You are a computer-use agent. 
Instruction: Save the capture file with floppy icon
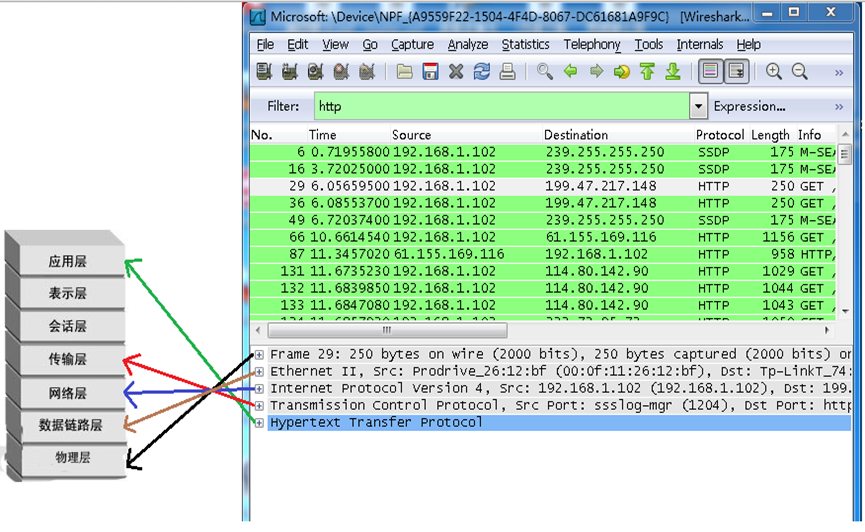click(430, 71)
